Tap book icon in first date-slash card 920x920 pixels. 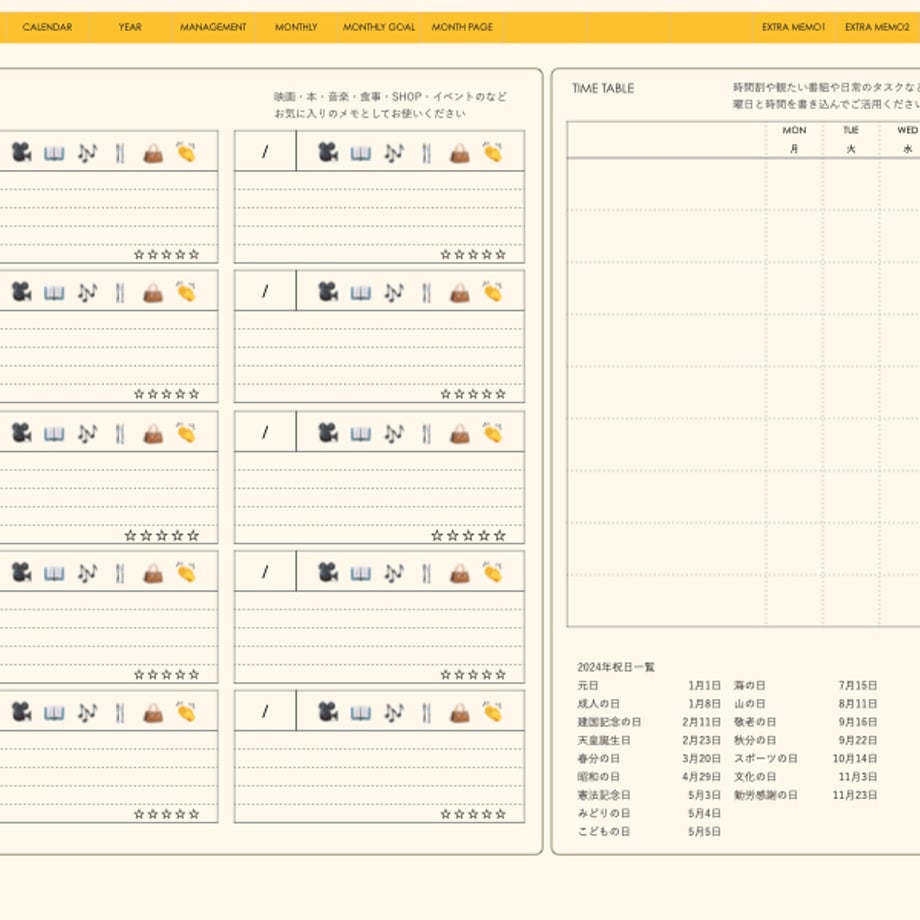pyautogui.click(x=361, y=154)
